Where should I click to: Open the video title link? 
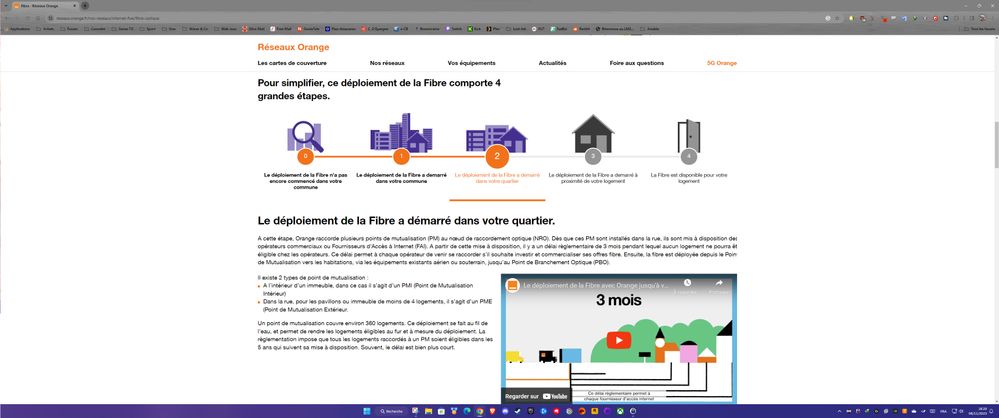594,286
